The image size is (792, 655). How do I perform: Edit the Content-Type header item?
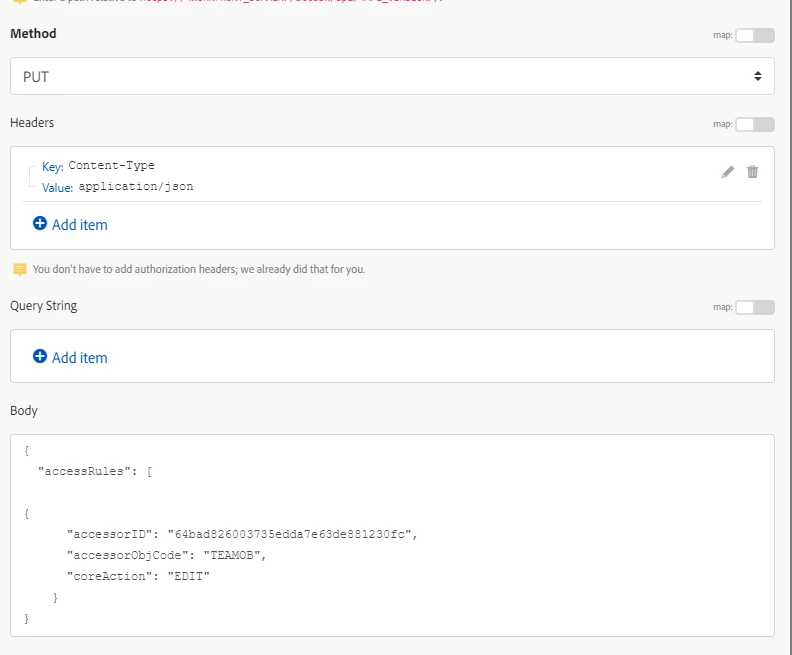point(727,172)
